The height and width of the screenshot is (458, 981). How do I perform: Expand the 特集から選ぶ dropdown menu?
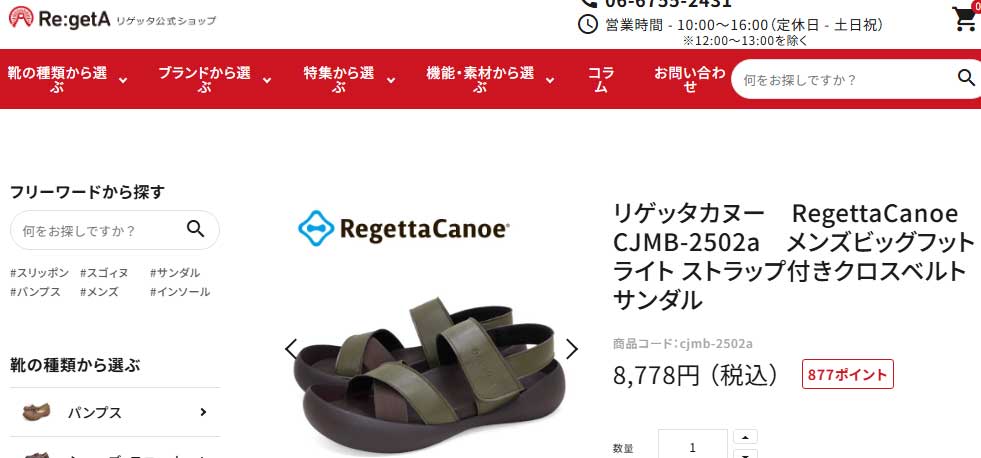(349, 79)
